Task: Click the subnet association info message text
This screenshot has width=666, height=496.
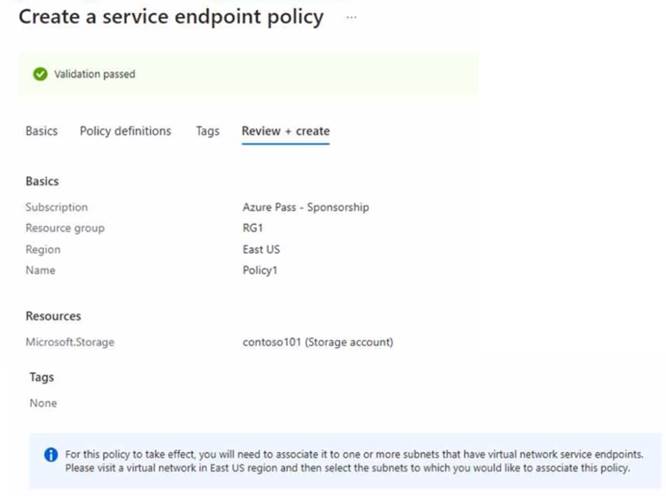Action: pos(354,461)
